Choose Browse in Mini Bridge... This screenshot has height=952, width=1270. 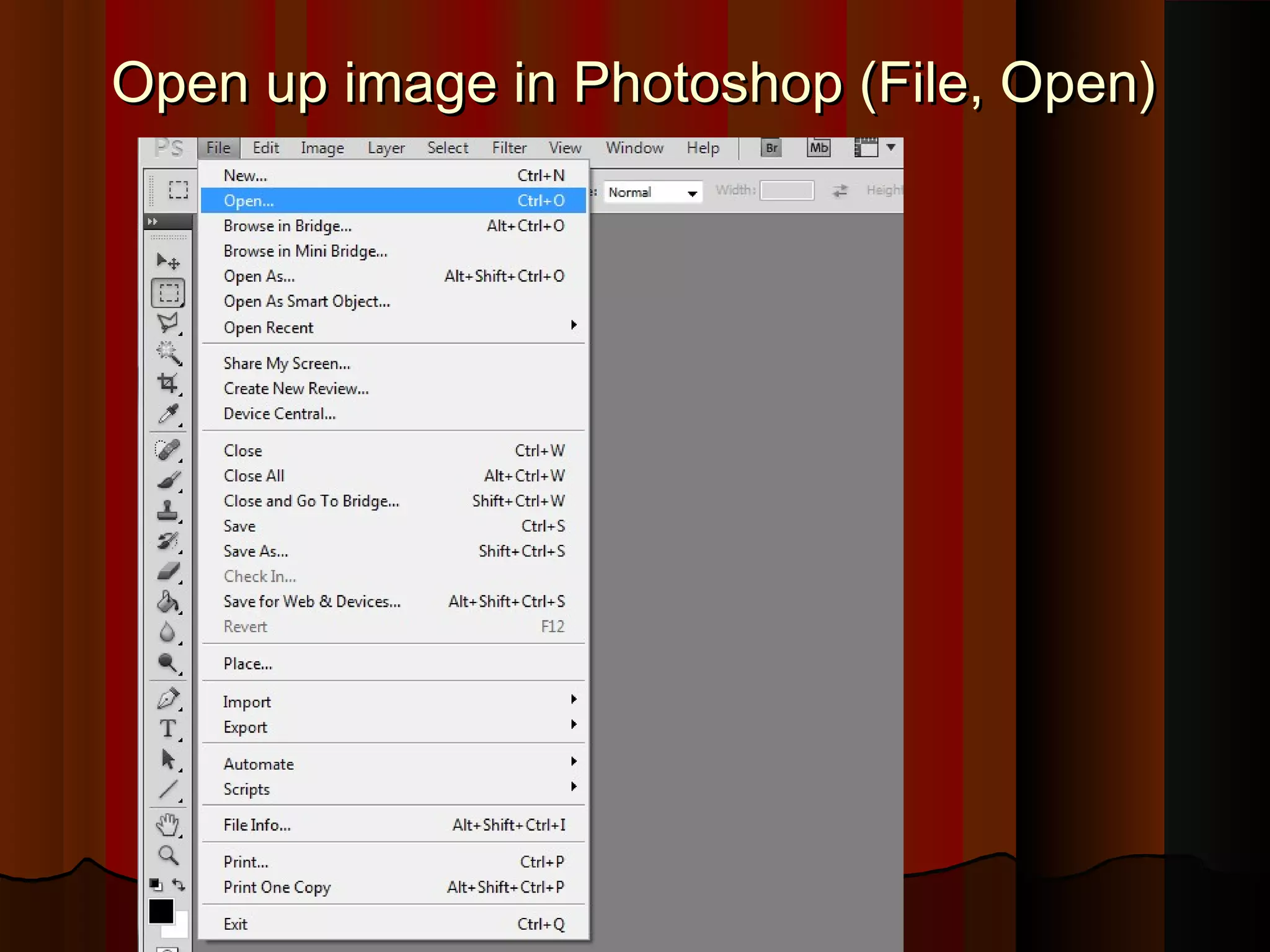(393, 251)
